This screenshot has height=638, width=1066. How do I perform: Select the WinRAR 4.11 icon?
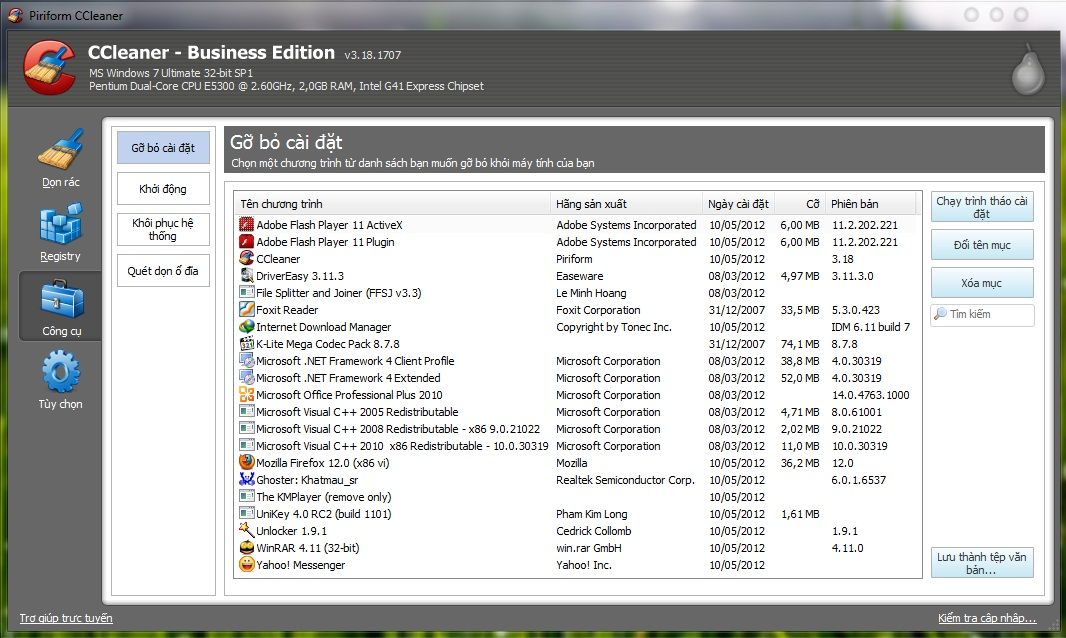pyautogui.click(x=246, y=548)
